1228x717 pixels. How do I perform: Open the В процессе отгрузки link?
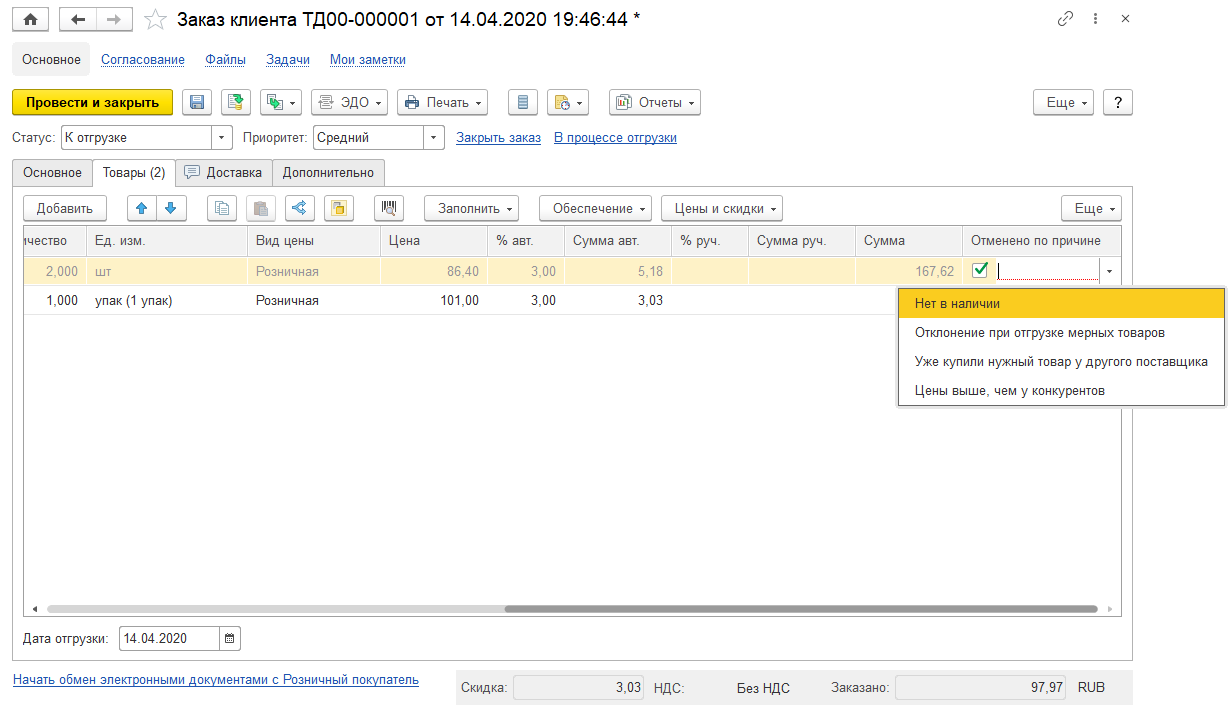615,137
